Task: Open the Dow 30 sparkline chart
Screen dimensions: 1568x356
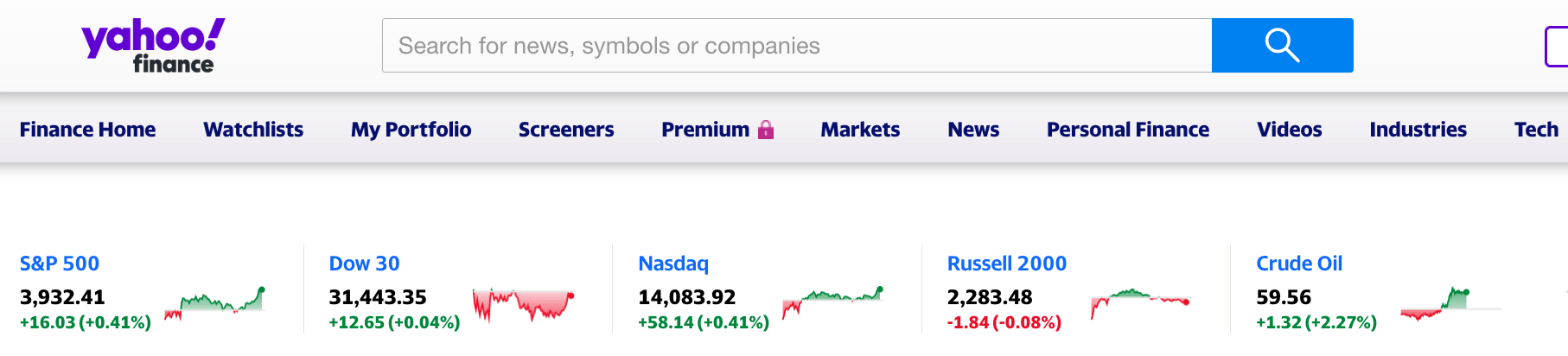Action: click(x=523, y=305)
